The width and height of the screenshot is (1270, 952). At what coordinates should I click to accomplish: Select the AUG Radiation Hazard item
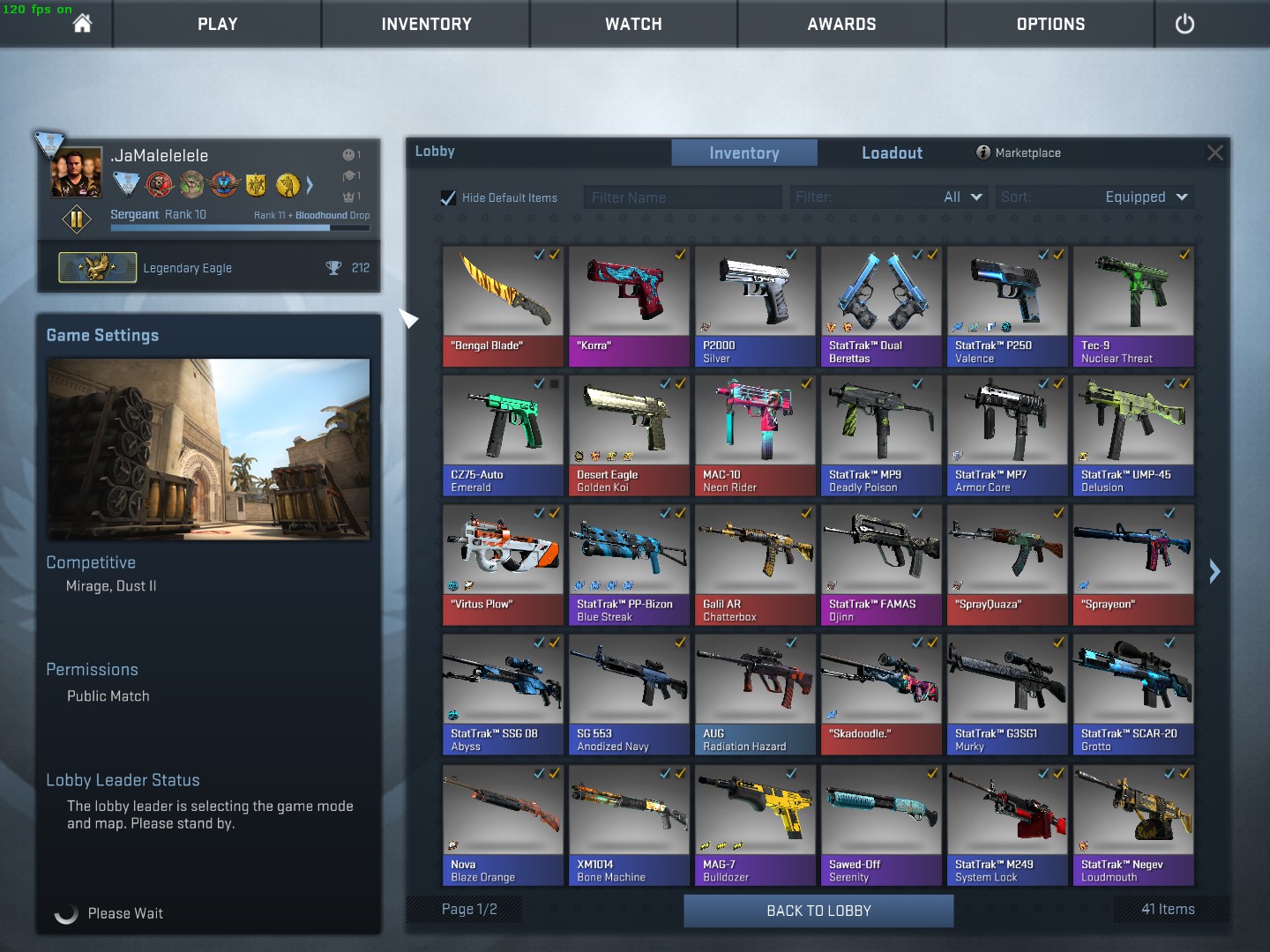click(755, 695)
